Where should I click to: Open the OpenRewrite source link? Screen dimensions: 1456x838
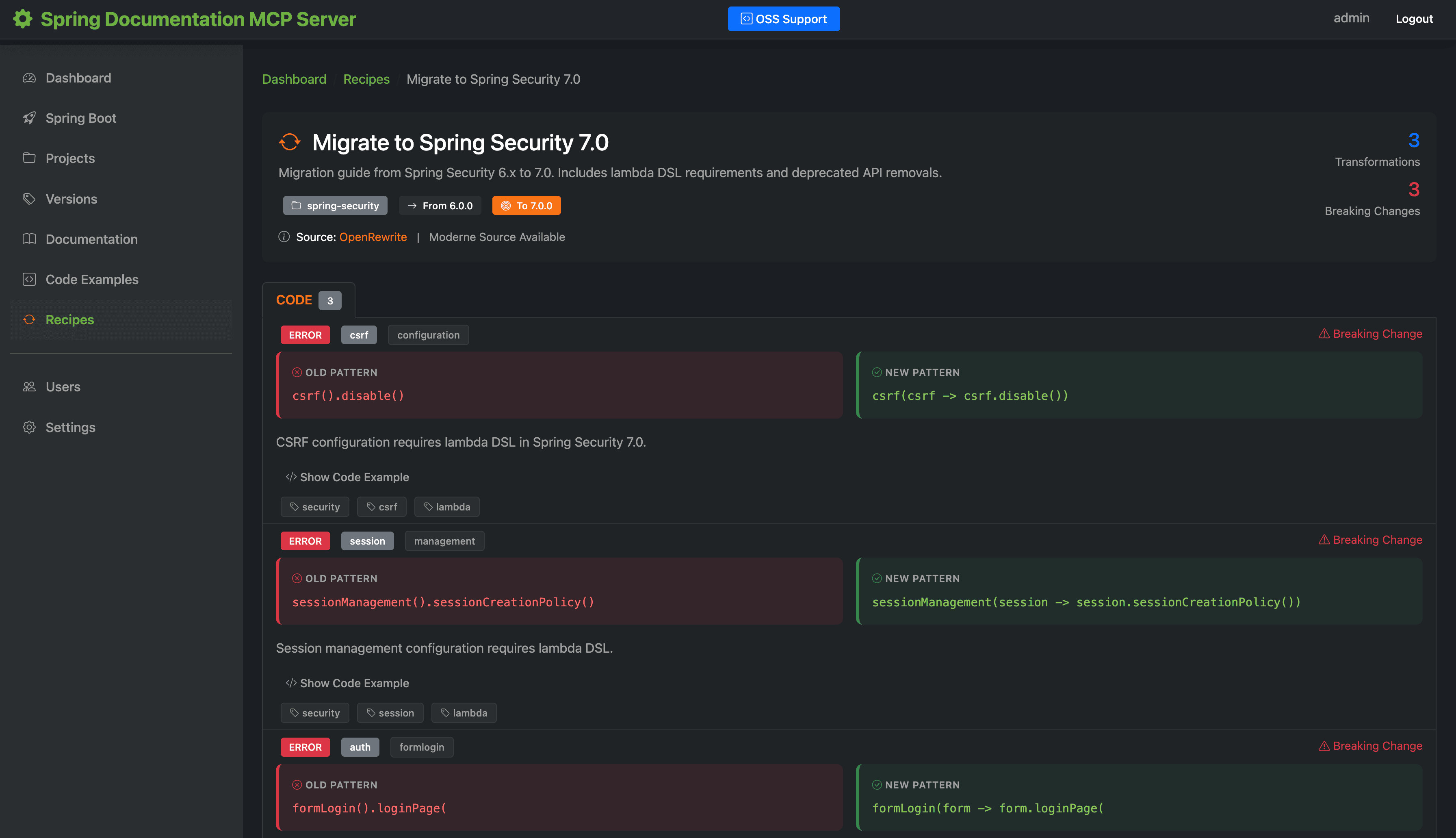point(373,237)
